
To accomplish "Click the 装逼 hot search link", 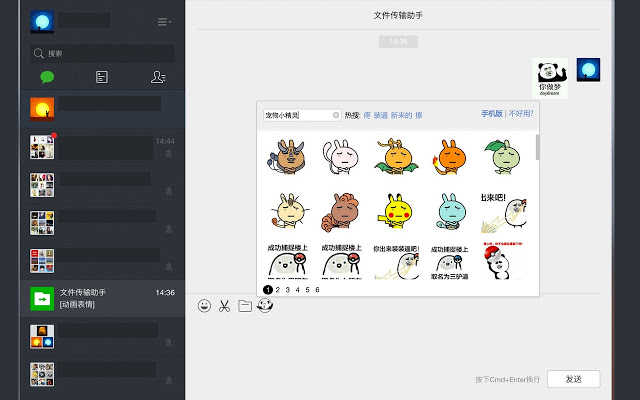I will tap(380, 116).
